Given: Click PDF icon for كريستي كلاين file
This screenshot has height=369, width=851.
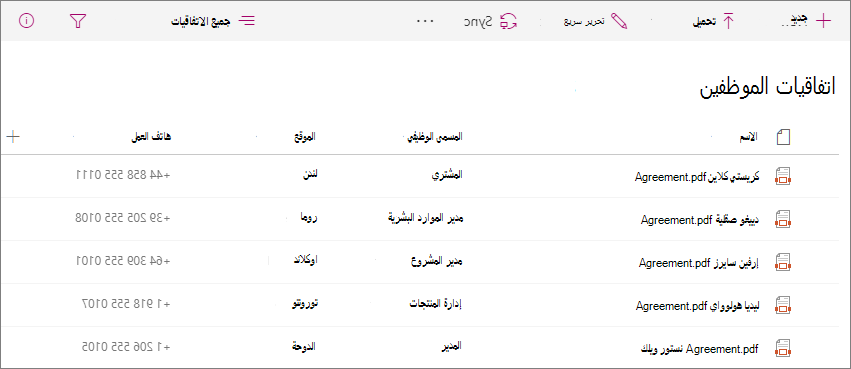Looking at the screenshot, I should pos(783,176).
